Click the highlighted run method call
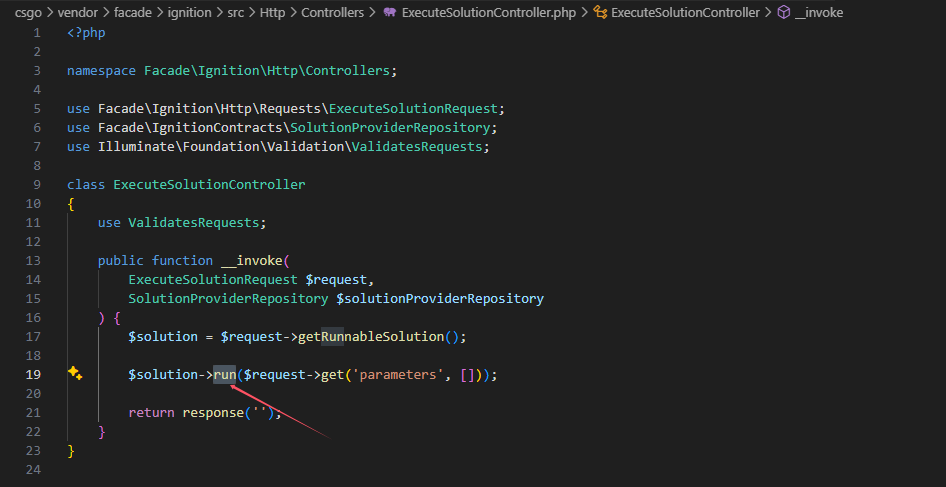The image size is (946, 487). tap(225, 374)
